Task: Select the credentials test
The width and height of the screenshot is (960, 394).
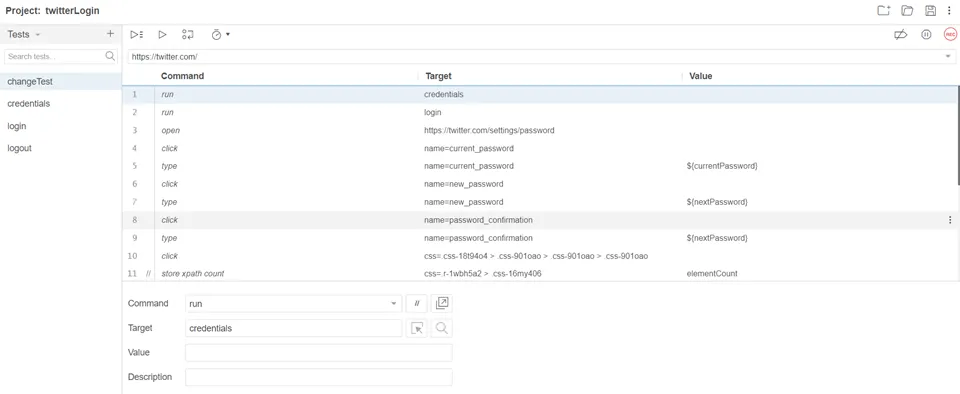Action: tap(29, 103)
